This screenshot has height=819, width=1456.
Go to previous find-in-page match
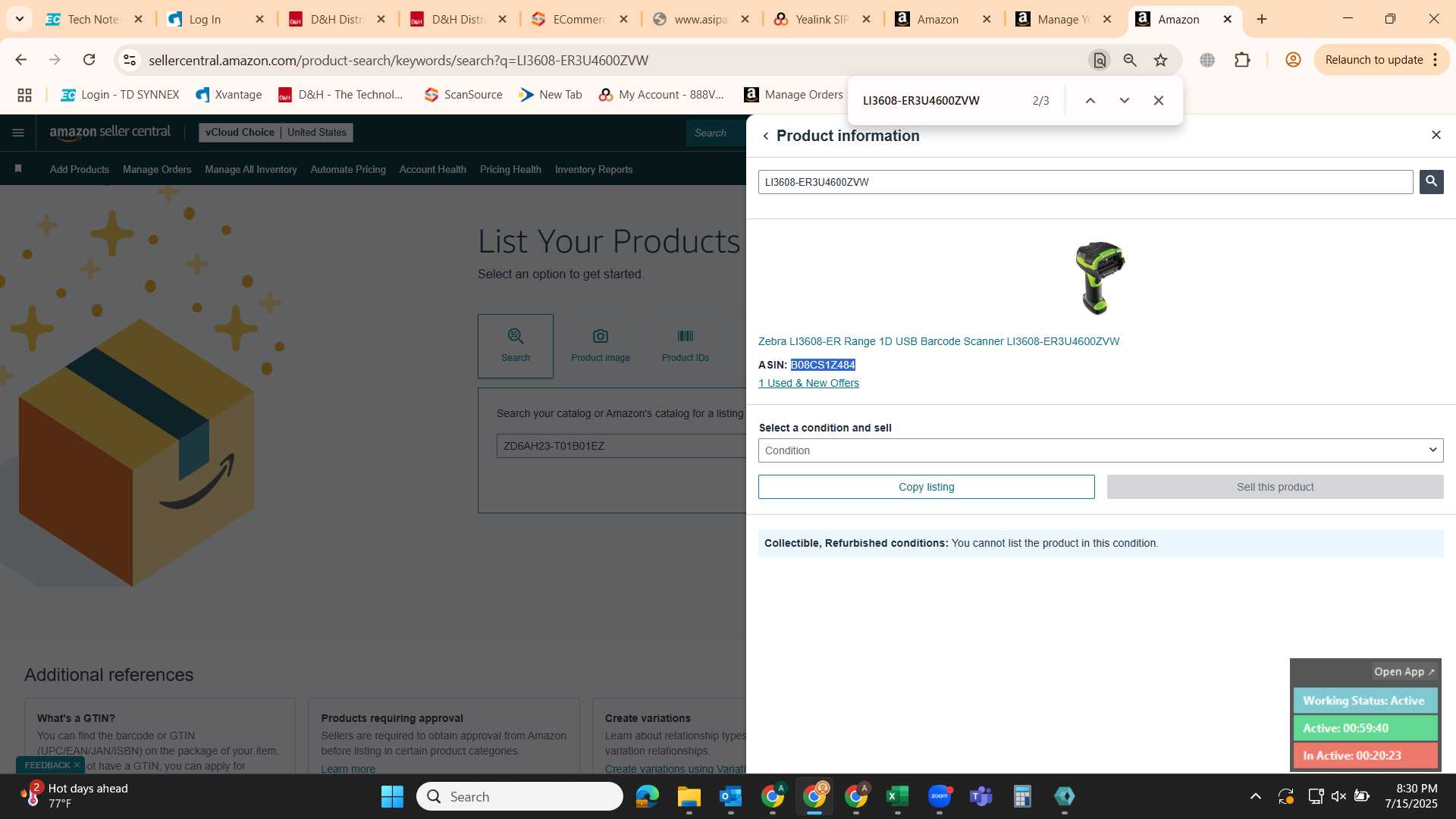click(1090, 100)
